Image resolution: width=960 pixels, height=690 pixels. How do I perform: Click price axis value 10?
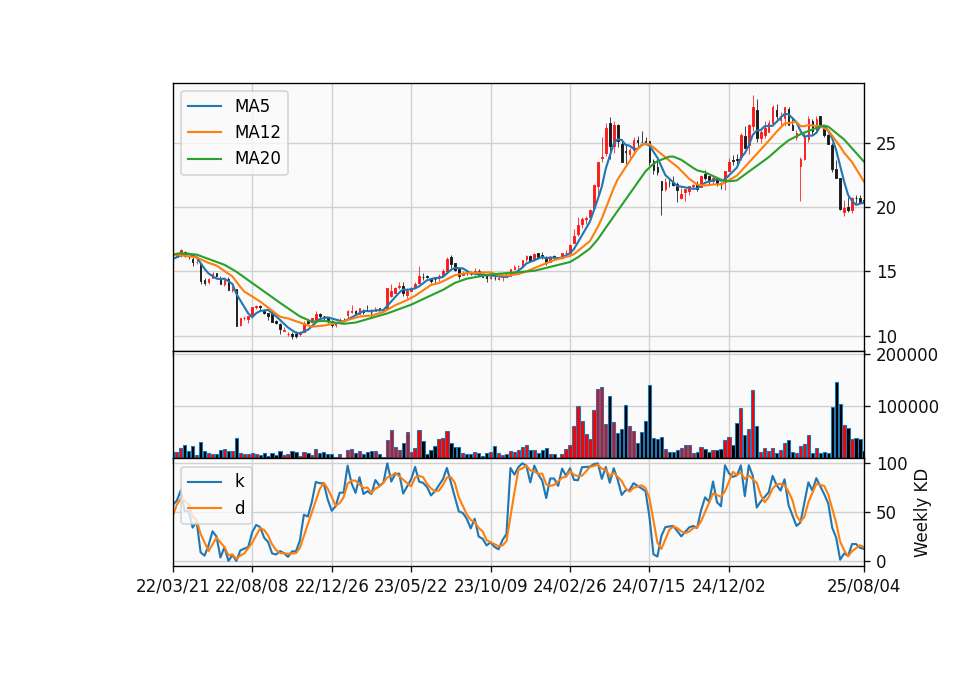point(886,337)
